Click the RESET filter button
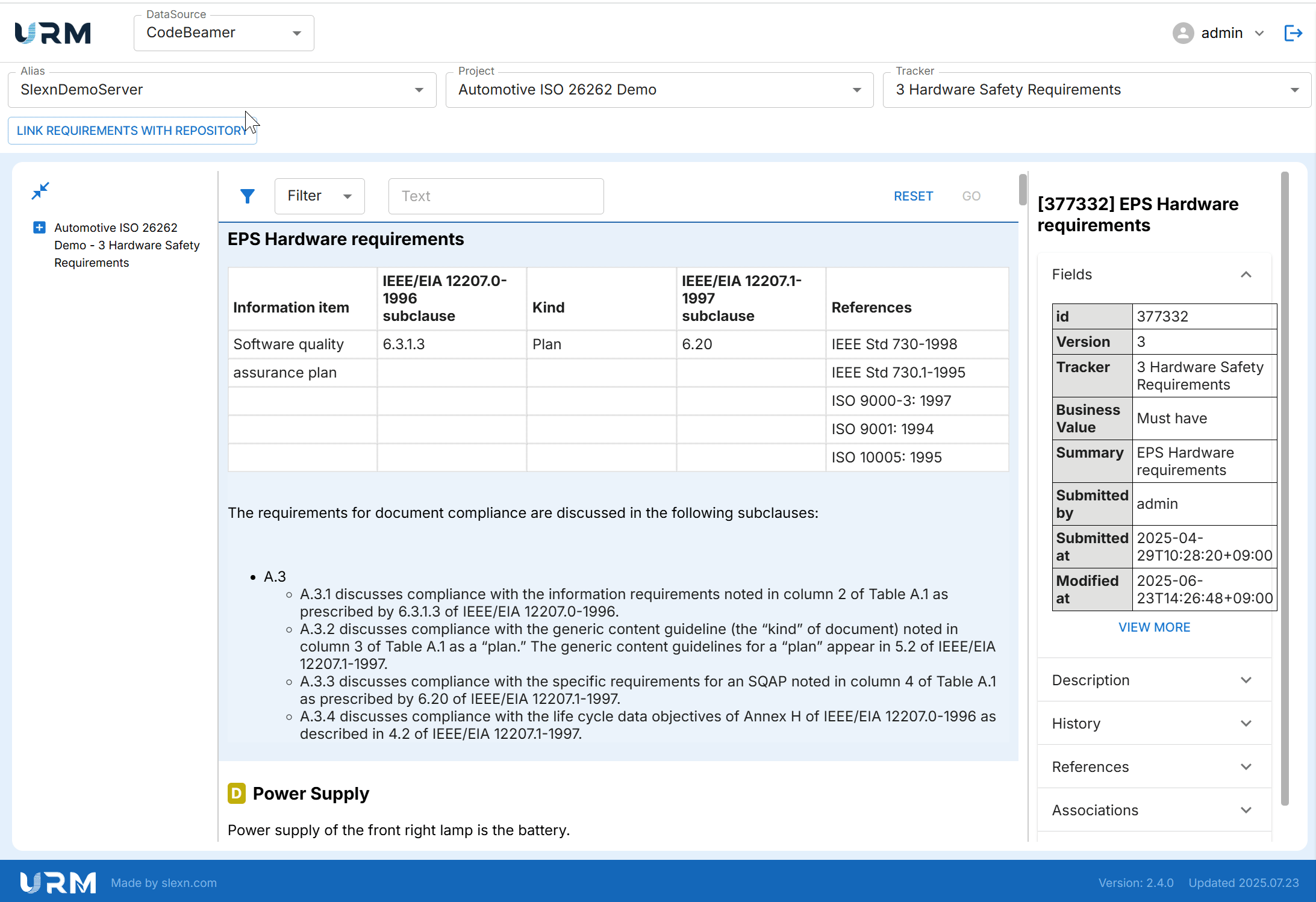Viewport: 1316px width, 902px height. click(913, 196)
